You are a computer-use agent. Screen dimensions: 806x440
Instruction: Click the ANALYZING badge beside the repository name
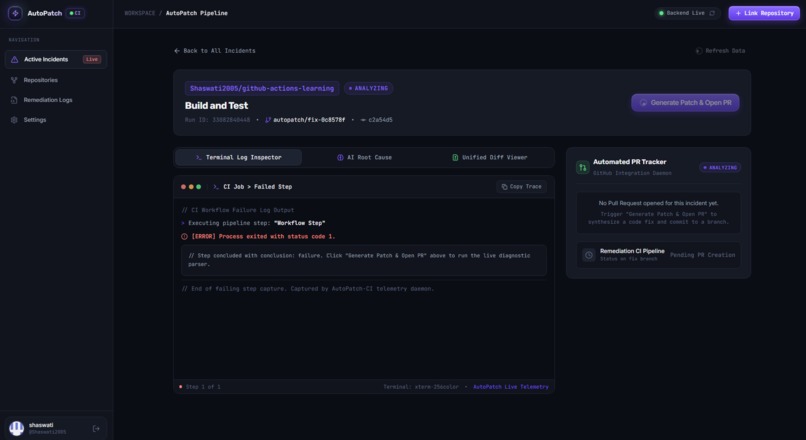tap(369, 88)
